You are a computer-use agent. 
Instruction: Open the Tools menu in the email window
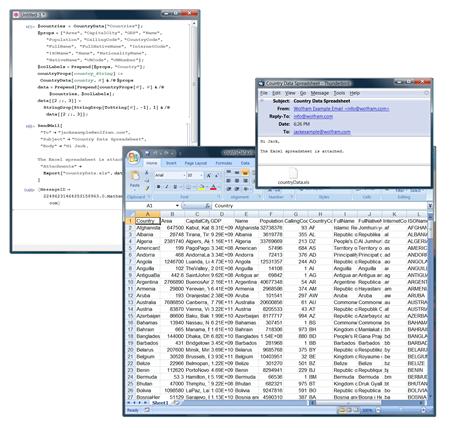coord(339,93)
